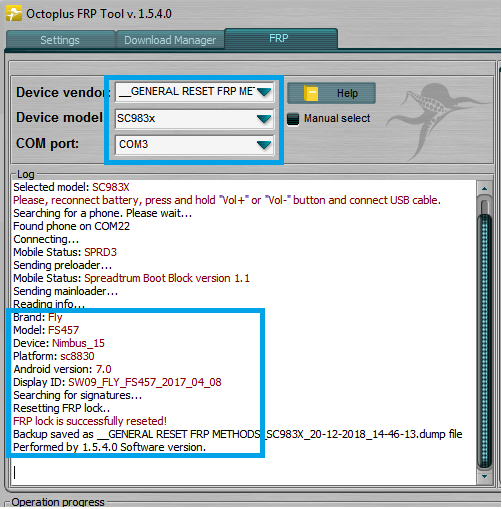The height and width of the screenshot is (509, 502).
Task: Click the 'Sending mainloader...' log line
Action: point(65,291)
